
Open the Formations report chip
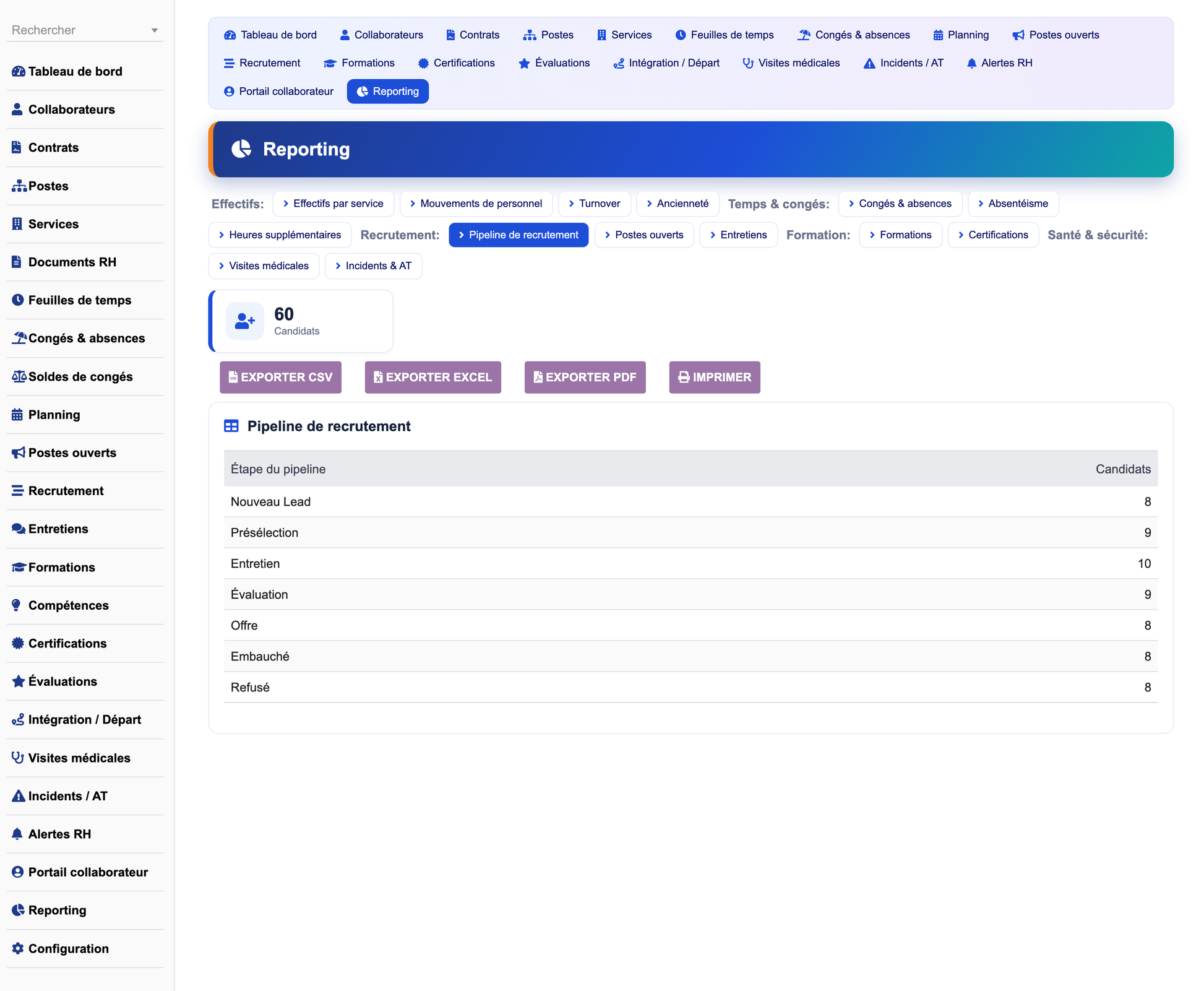coord(901,235)
